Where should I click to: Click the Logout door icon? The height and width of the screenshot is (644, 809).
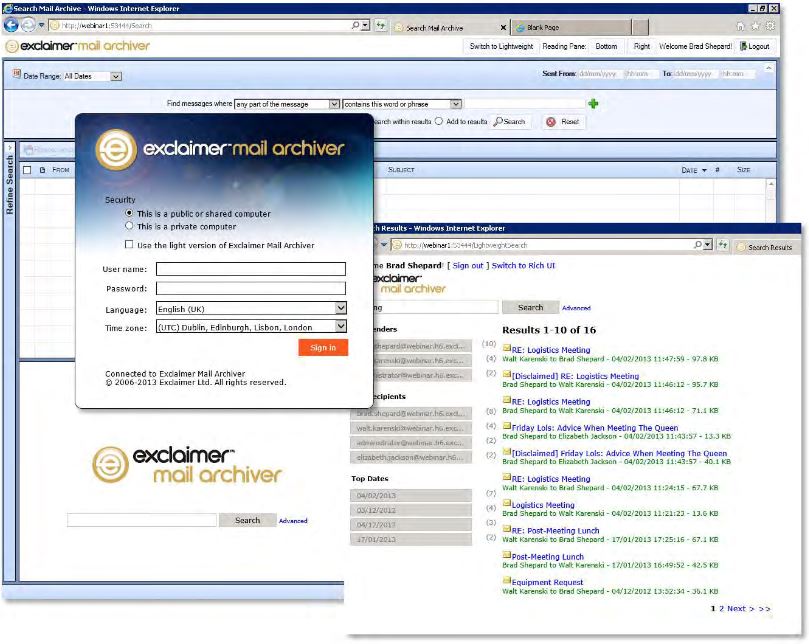click(743, 46)
